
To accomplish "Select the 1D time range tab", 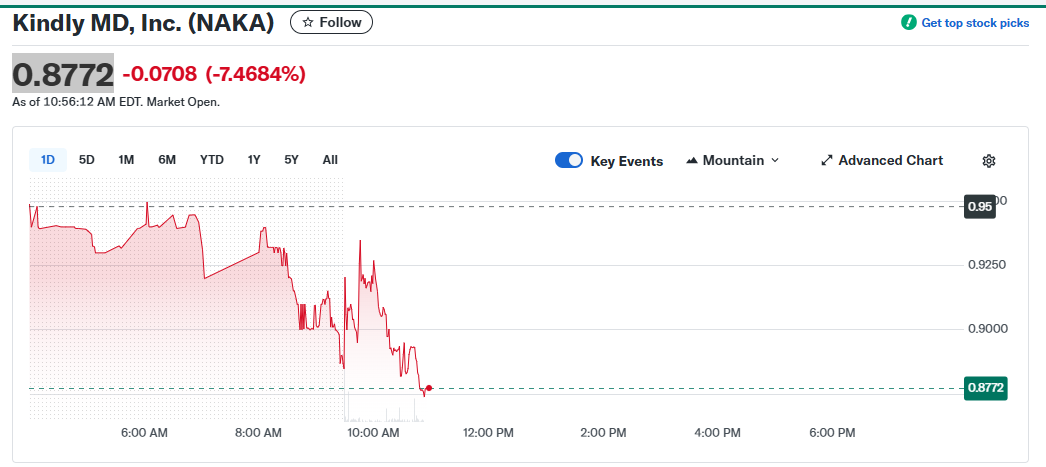I will (48, 160).
